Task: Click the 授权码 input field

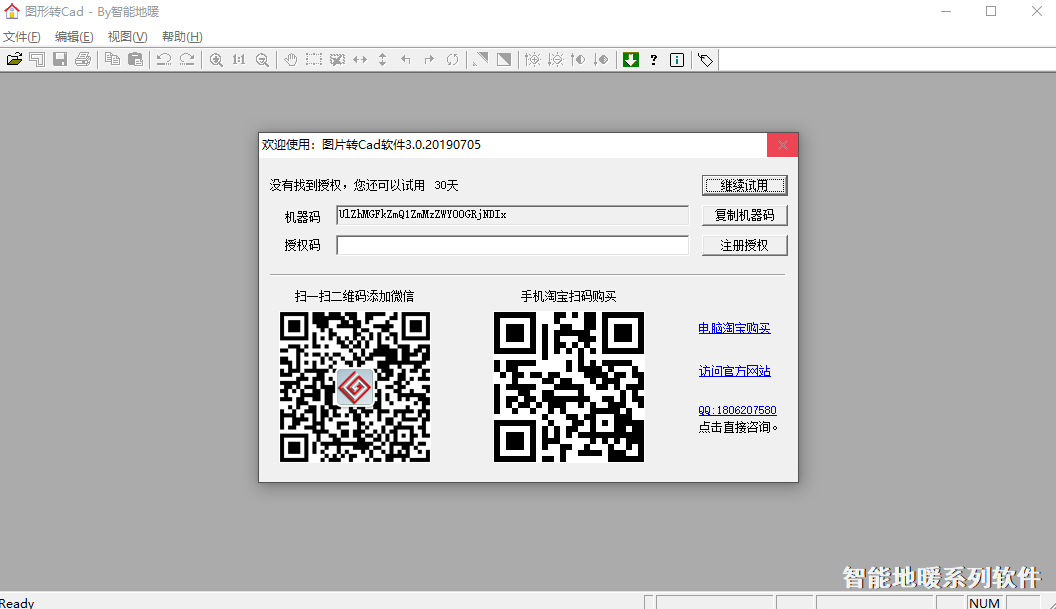Action: point(513,245)
